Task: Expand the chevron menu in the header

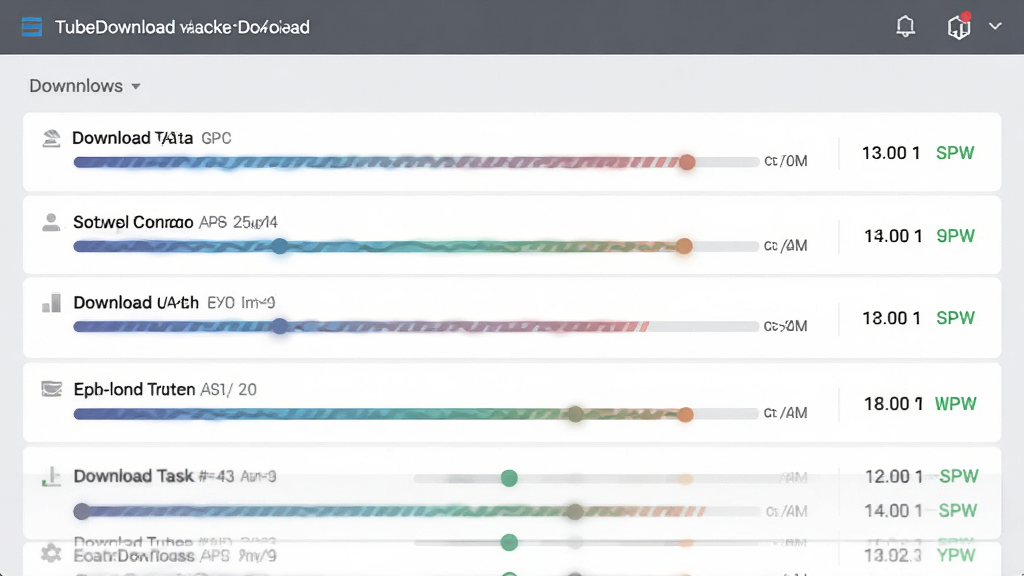Action: (x=995, y=27)
